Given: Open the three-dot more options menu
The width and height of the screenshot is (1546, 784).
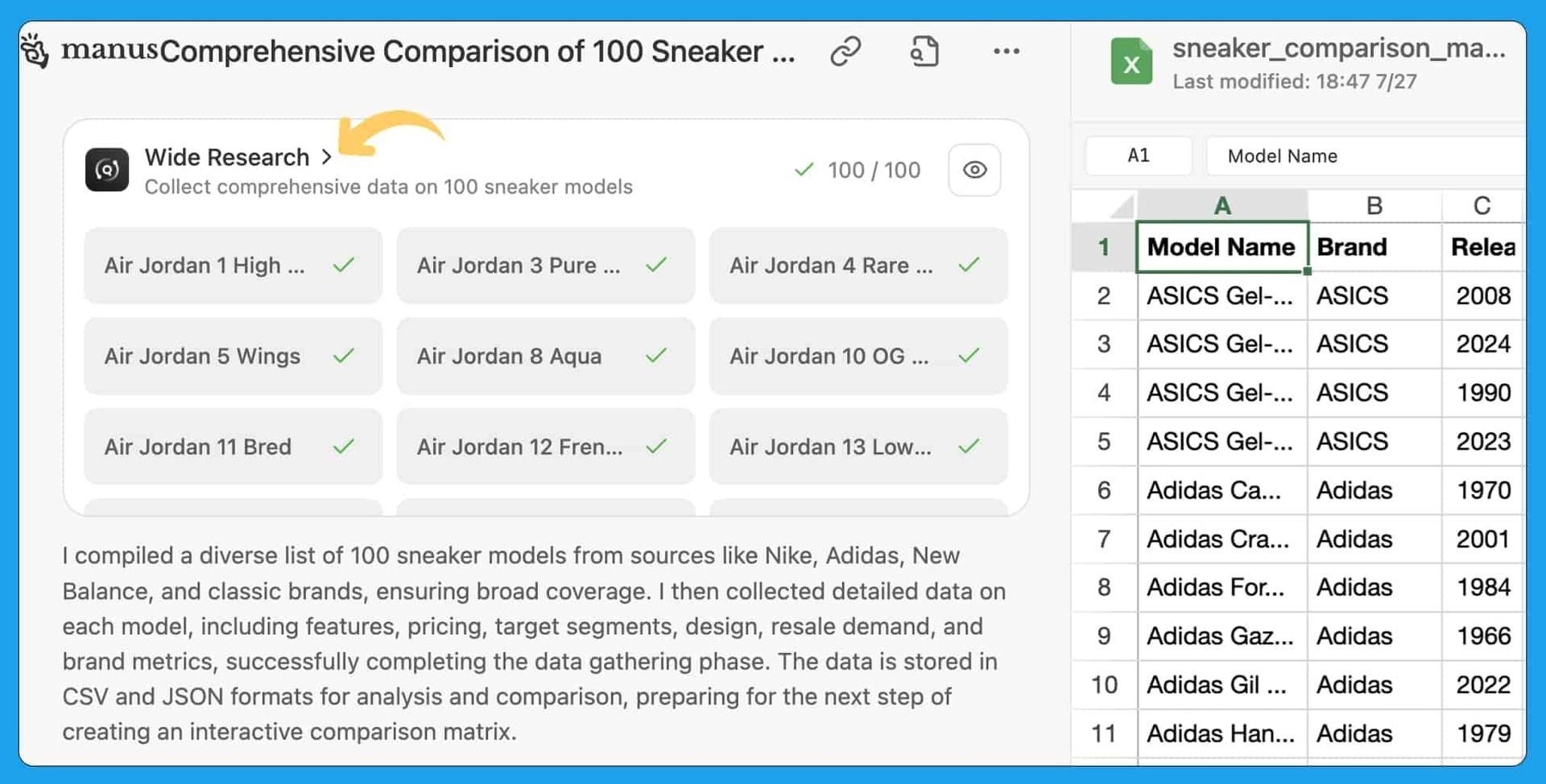Looking at the screenshot, I should (x=1007, y=51).
